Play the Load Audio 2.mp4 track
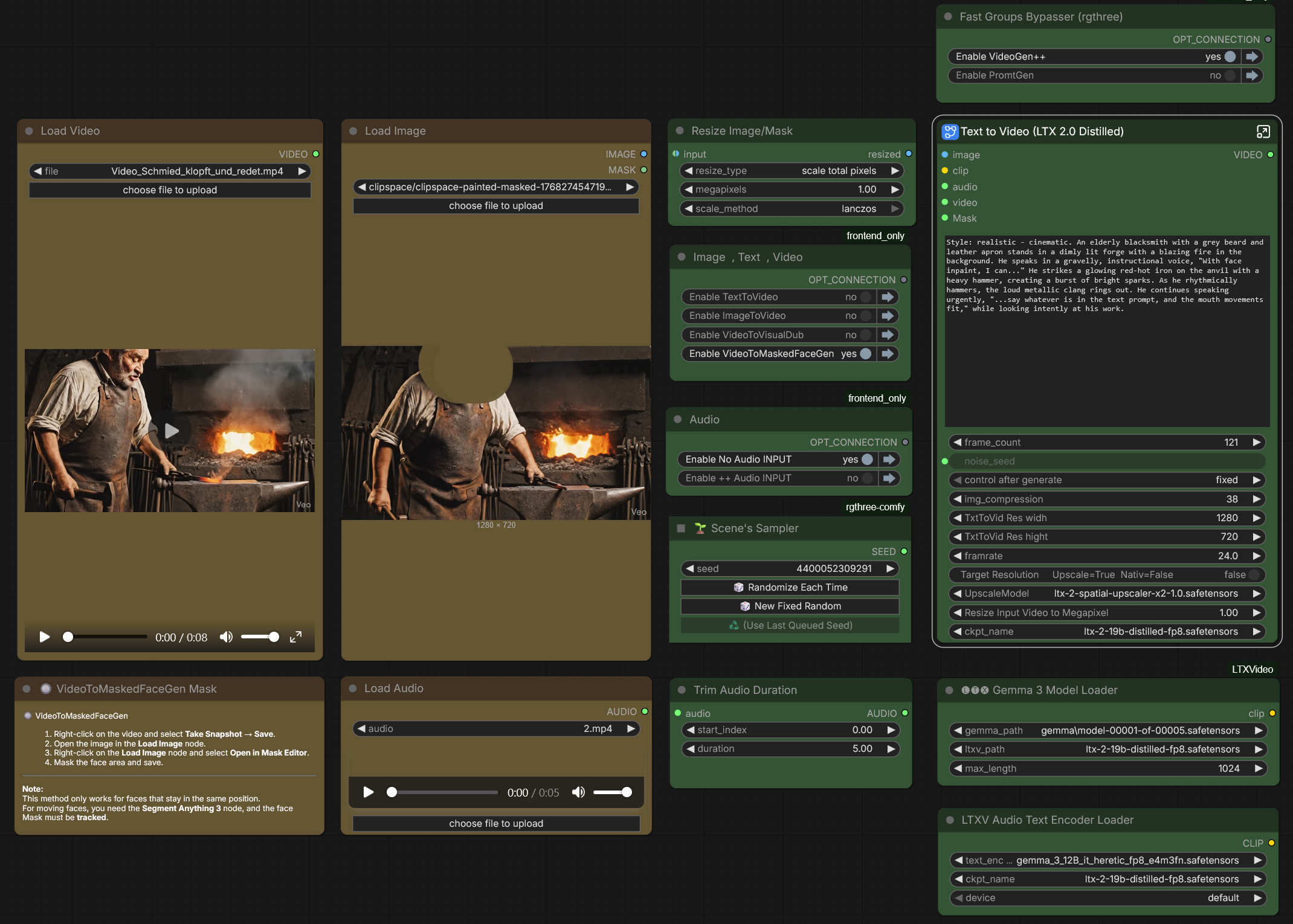Screen dimensions: 1293x924 [368, 792]
